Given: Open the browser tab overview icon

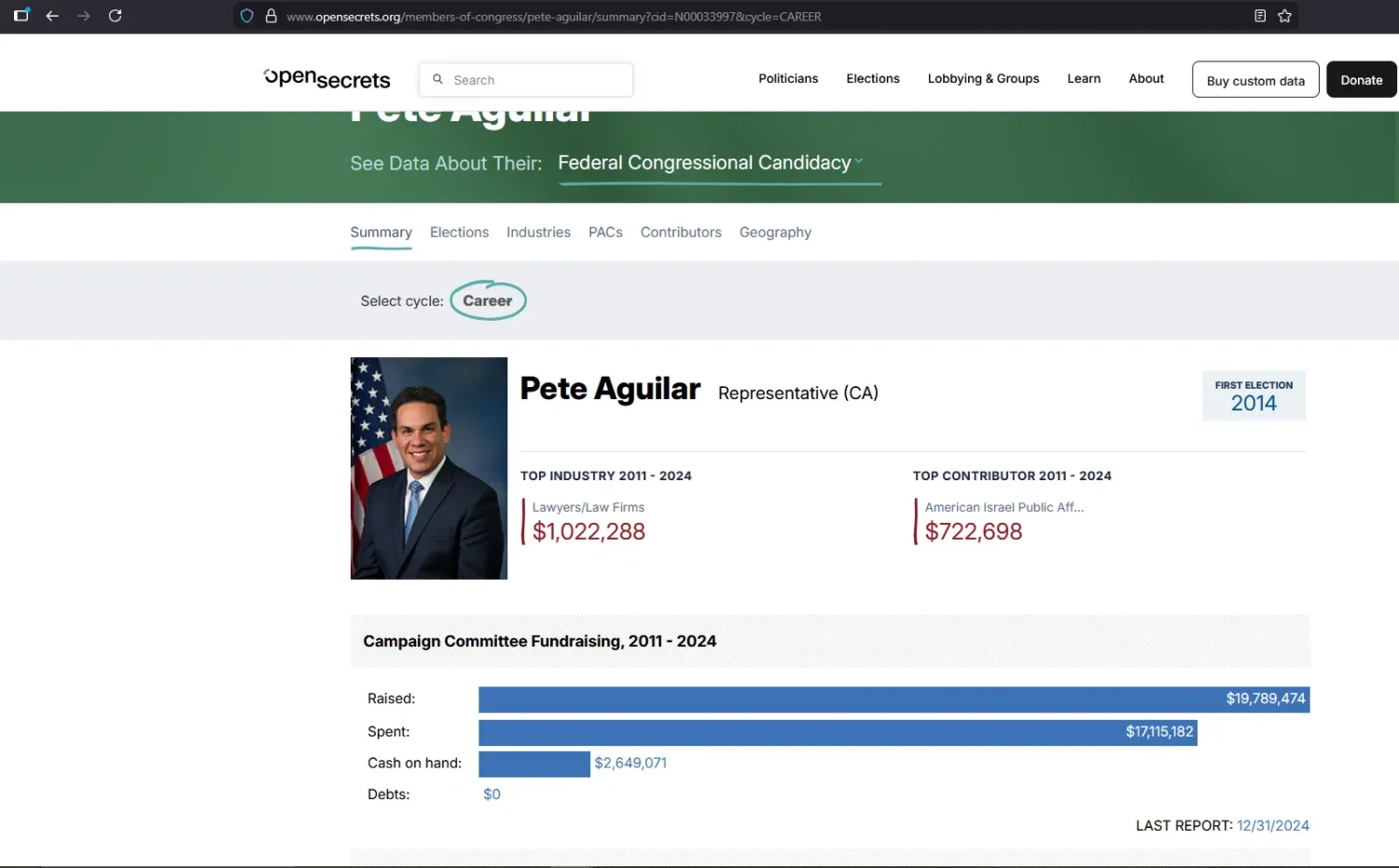Looking at the screenshot, I should tap(21, 15).
